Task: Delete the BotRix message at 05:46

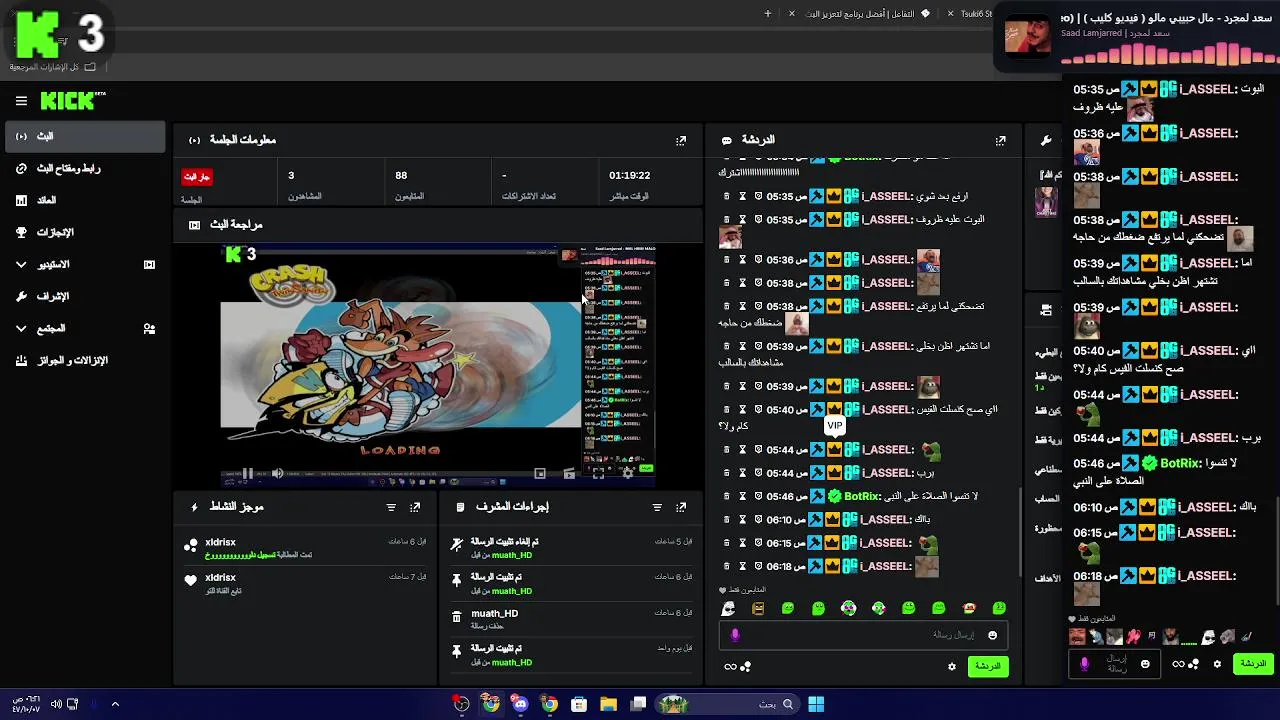Action: click(727, 496)
